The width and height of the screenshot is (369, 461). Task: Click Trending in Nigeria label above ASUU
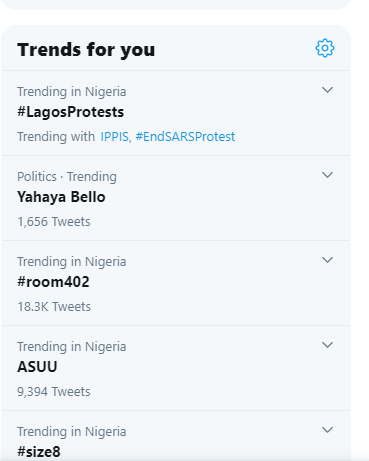[x=72, y=347]
